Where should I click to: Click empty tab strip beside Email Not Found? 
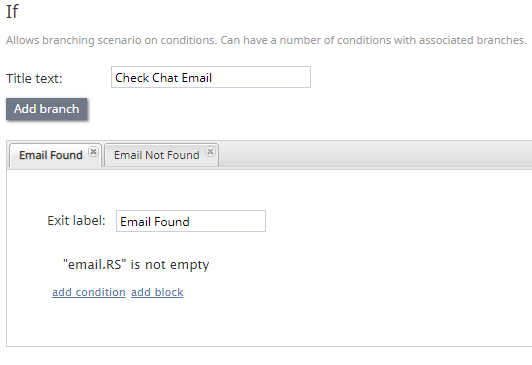[x=373, y=154]
